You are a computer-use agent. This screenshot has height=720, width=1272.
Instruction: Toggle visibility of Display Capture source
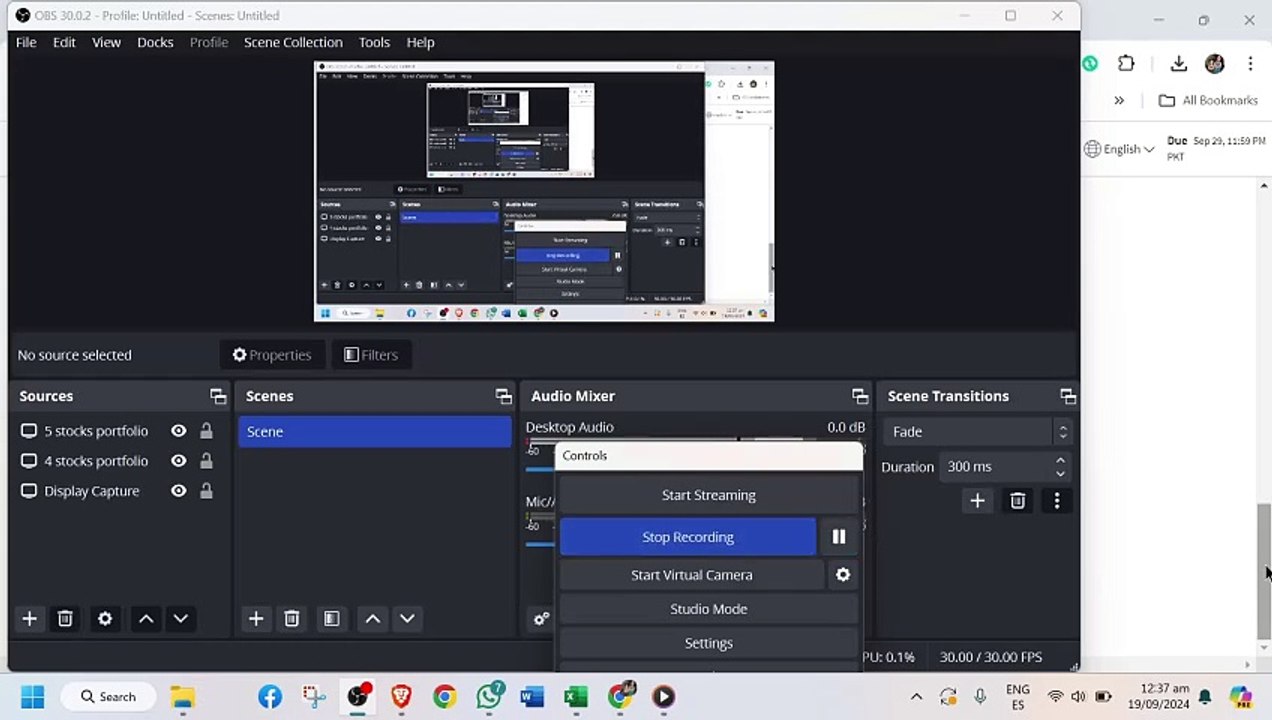pyautogui.click(x=179, y=491)
